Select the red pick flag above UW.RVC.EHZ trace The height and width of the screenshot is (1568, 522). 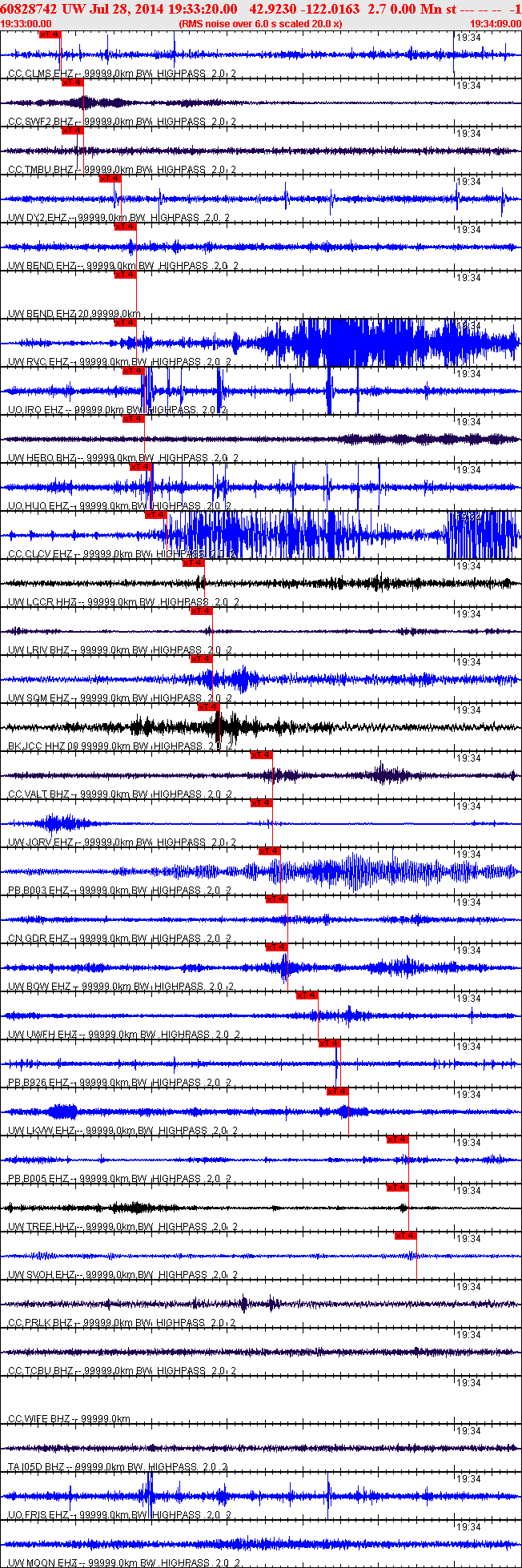[125, 323]
